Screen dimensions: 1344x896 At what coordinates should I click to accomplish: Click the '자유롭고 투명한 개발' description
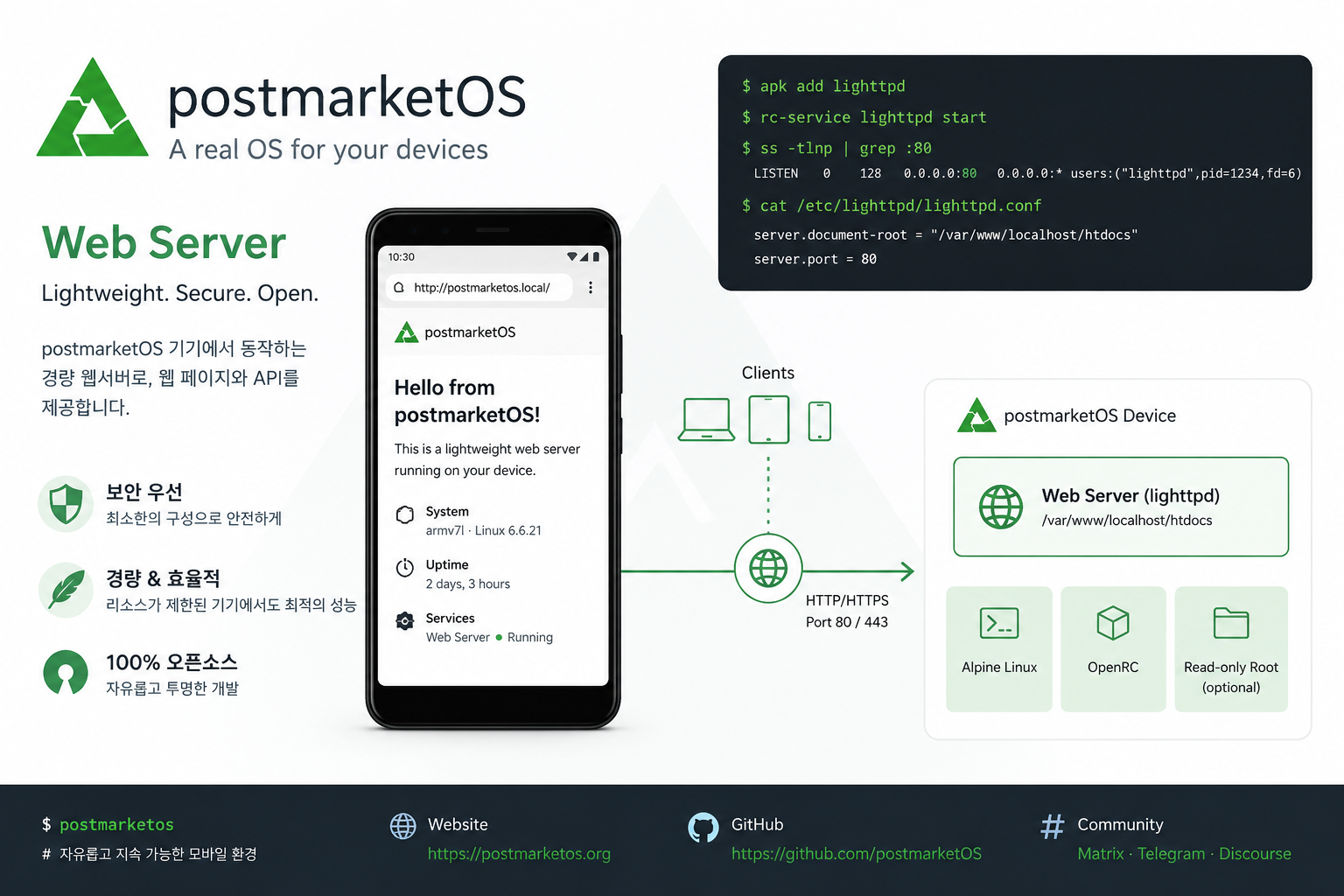coord(172,689)
